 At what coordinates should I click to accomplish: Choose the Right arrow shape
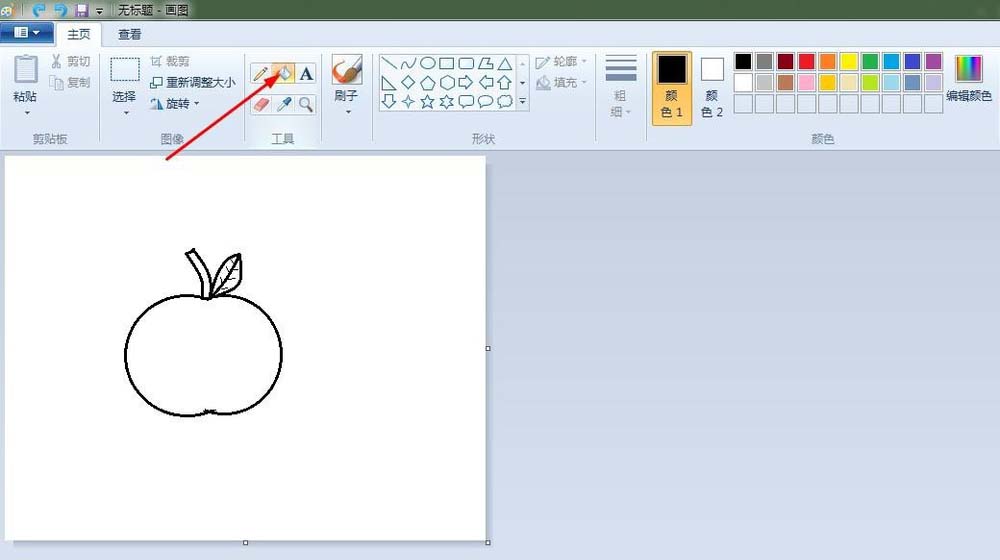pyautogui.click(x=466, y=82)
